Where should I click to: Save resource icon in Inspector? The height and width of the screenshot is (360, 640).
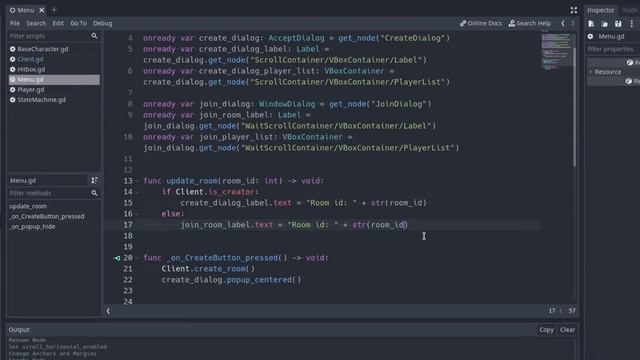pyautogui.click(x=618, y=24)
